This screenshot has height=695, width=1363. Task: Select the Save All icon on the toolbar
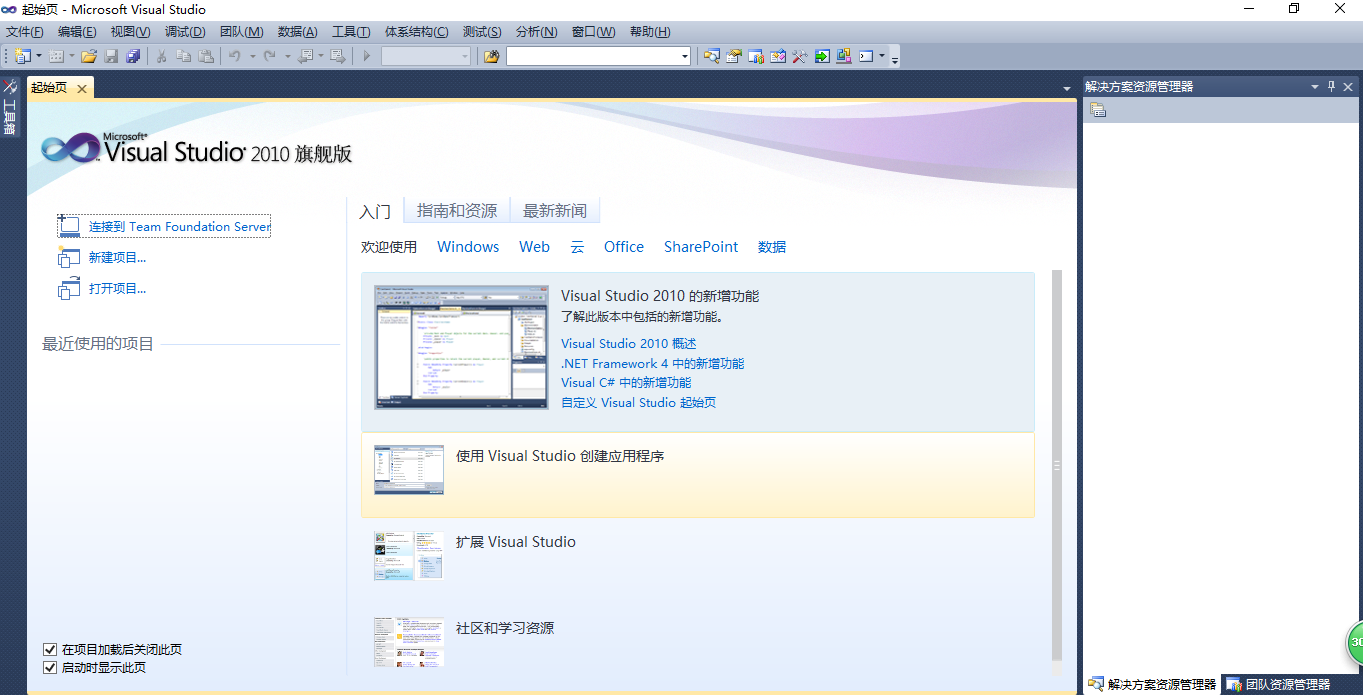pyautogui.click(x=135, y=56)
